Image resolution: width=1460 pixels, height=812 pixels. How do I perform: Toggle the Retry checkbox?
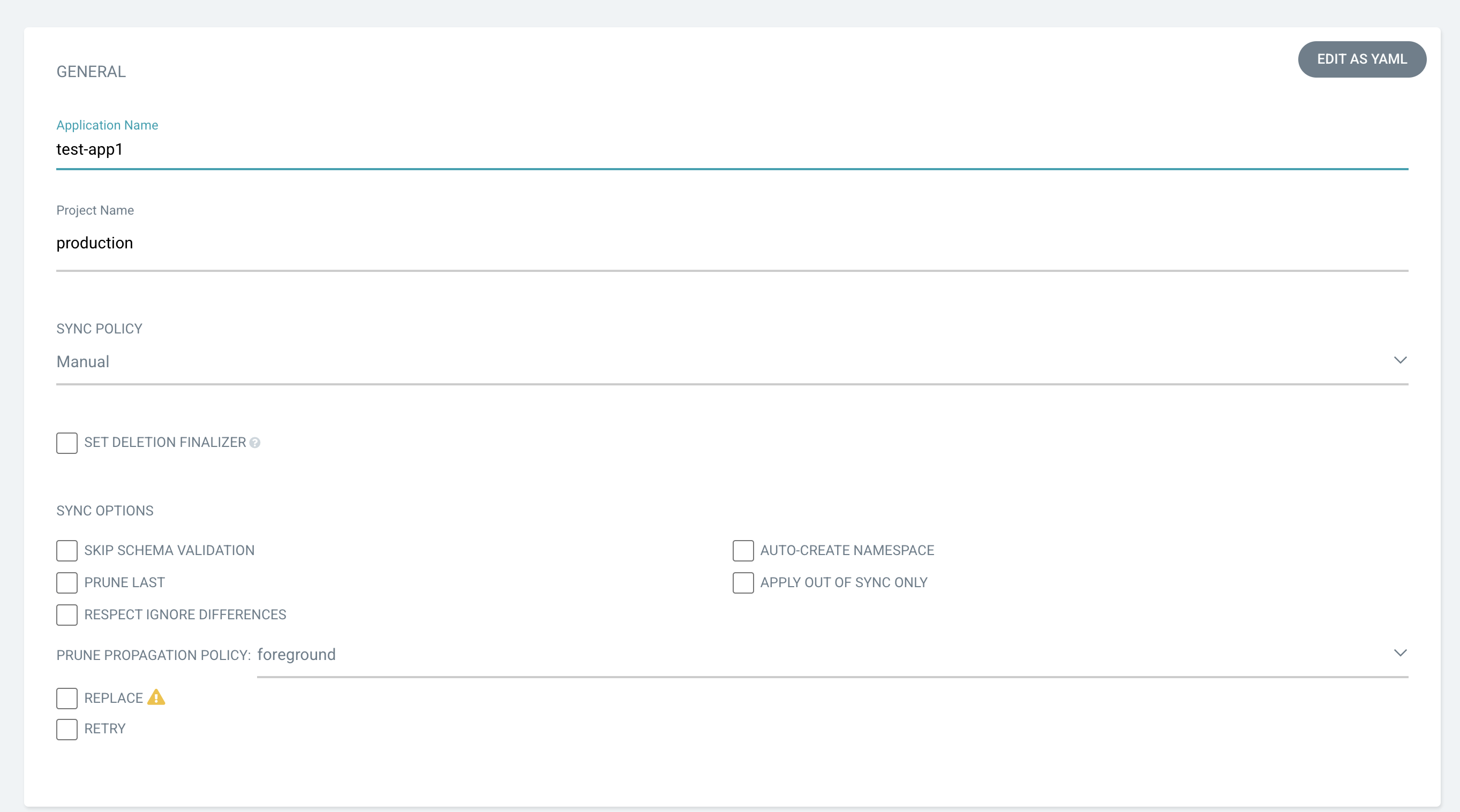coord(67,730)
